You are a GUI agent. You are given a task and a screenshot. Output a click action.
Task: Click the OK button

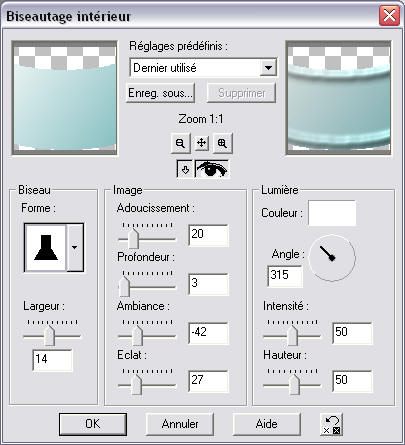click(x=93, y=424)
